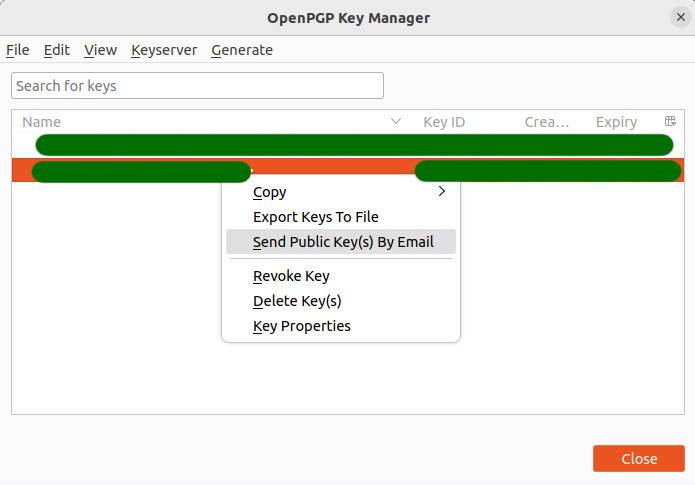This screenshot has height=485, width=695.
Task: Close the OpenPGP Key Manager window with X
Action: (x=681, y=17)
